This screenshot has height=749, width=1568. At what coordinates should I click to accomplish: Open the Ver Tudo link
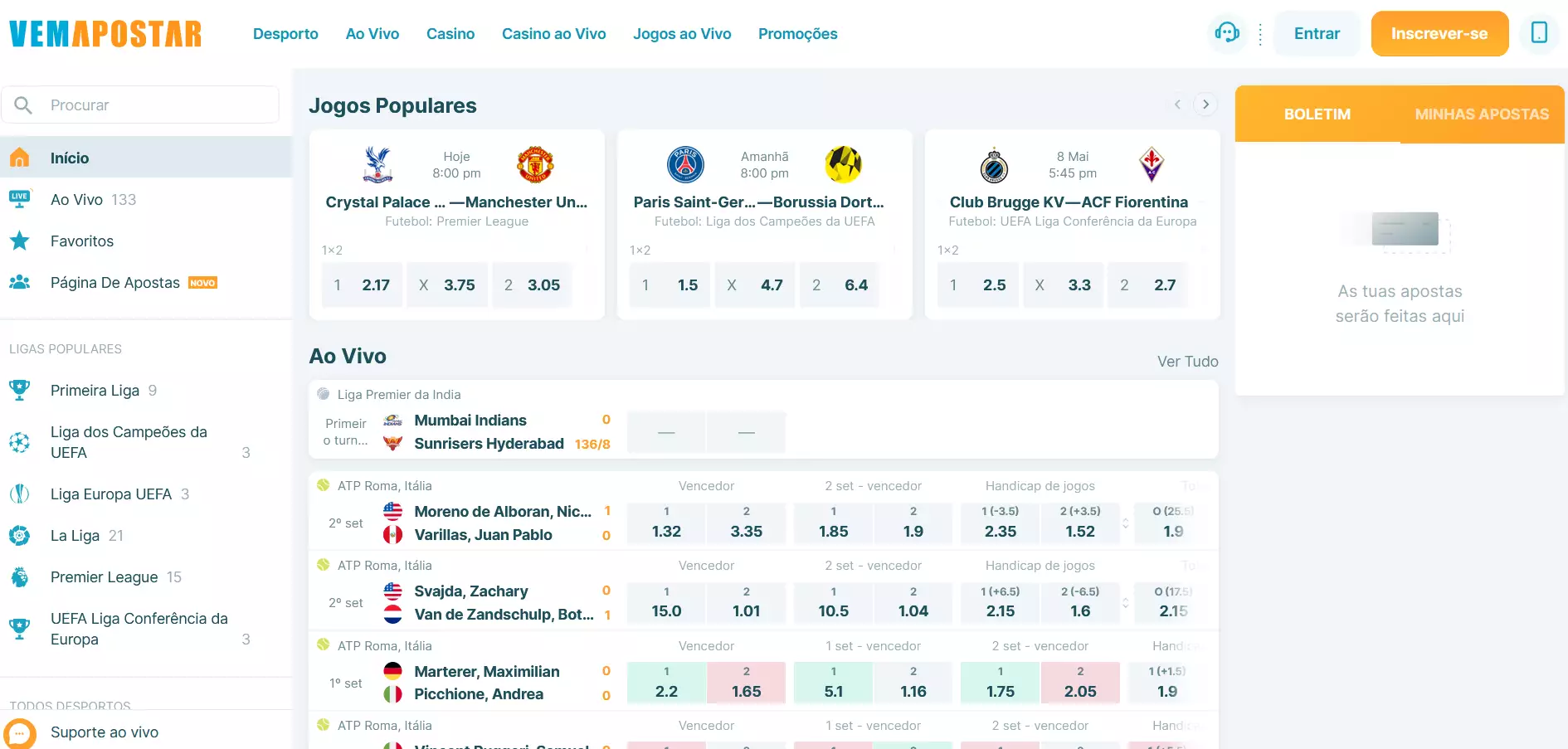(x=1187, y=362)
